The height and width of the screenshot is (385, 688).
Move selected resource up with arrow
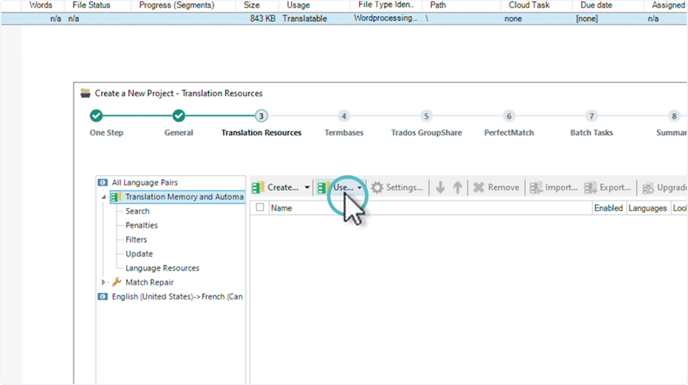[457, 187]
